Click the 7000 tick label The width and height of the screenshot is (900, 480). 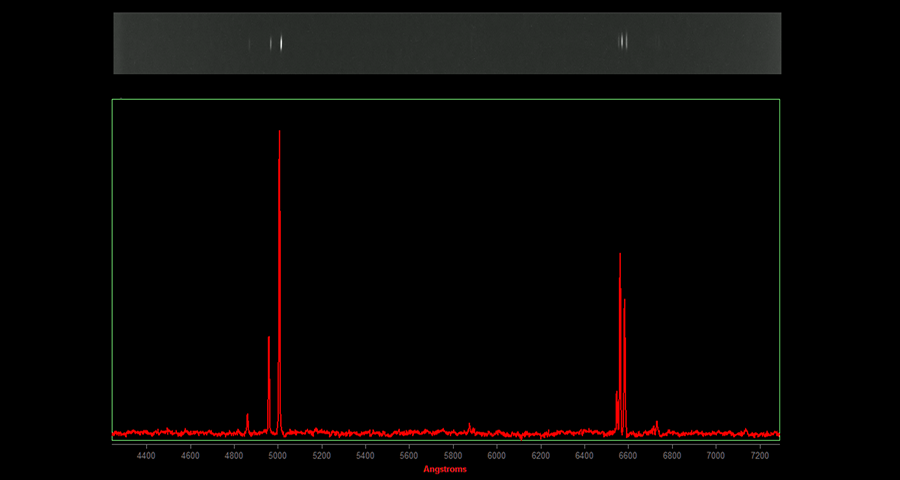click(x=715, y=455)
